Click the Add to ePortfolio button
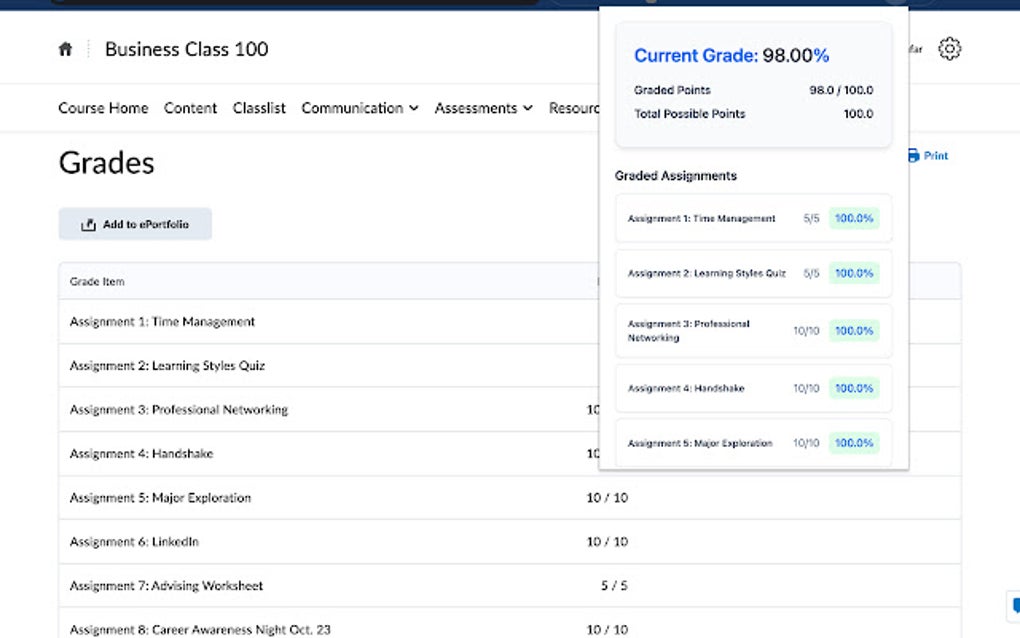 pyautogui.click(x=135, y=224)
